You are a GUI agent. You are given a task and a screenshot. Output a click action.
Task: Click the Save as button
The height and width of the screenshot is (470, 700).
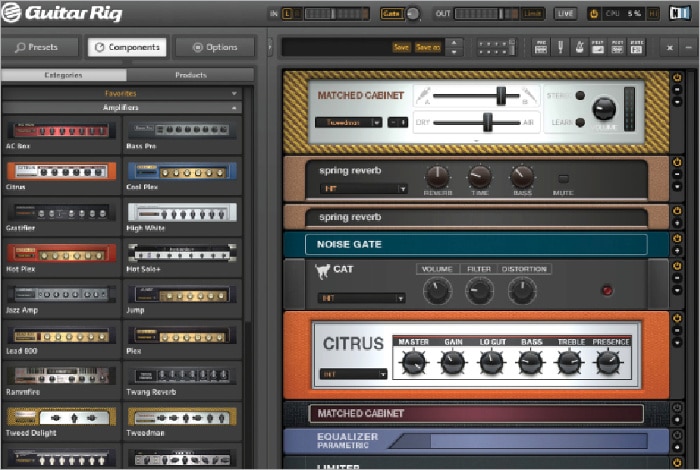click(427, 47)
